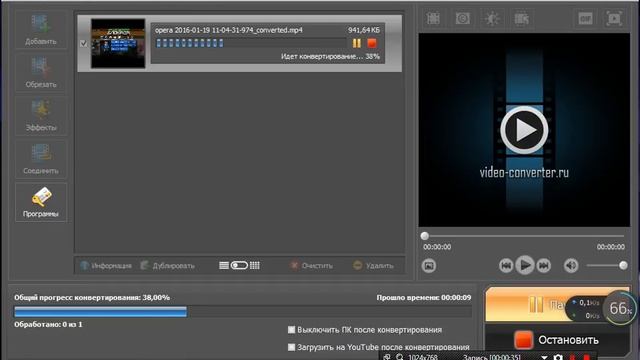640x360 pixels.
Task: Toggle fullscreen preview icon
Action: 614,18
